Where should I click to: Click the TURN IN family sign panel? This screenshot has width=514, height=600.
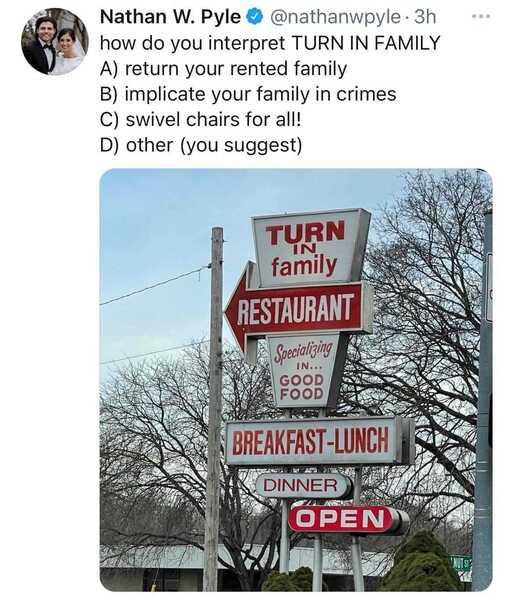[x=311, y=248]
